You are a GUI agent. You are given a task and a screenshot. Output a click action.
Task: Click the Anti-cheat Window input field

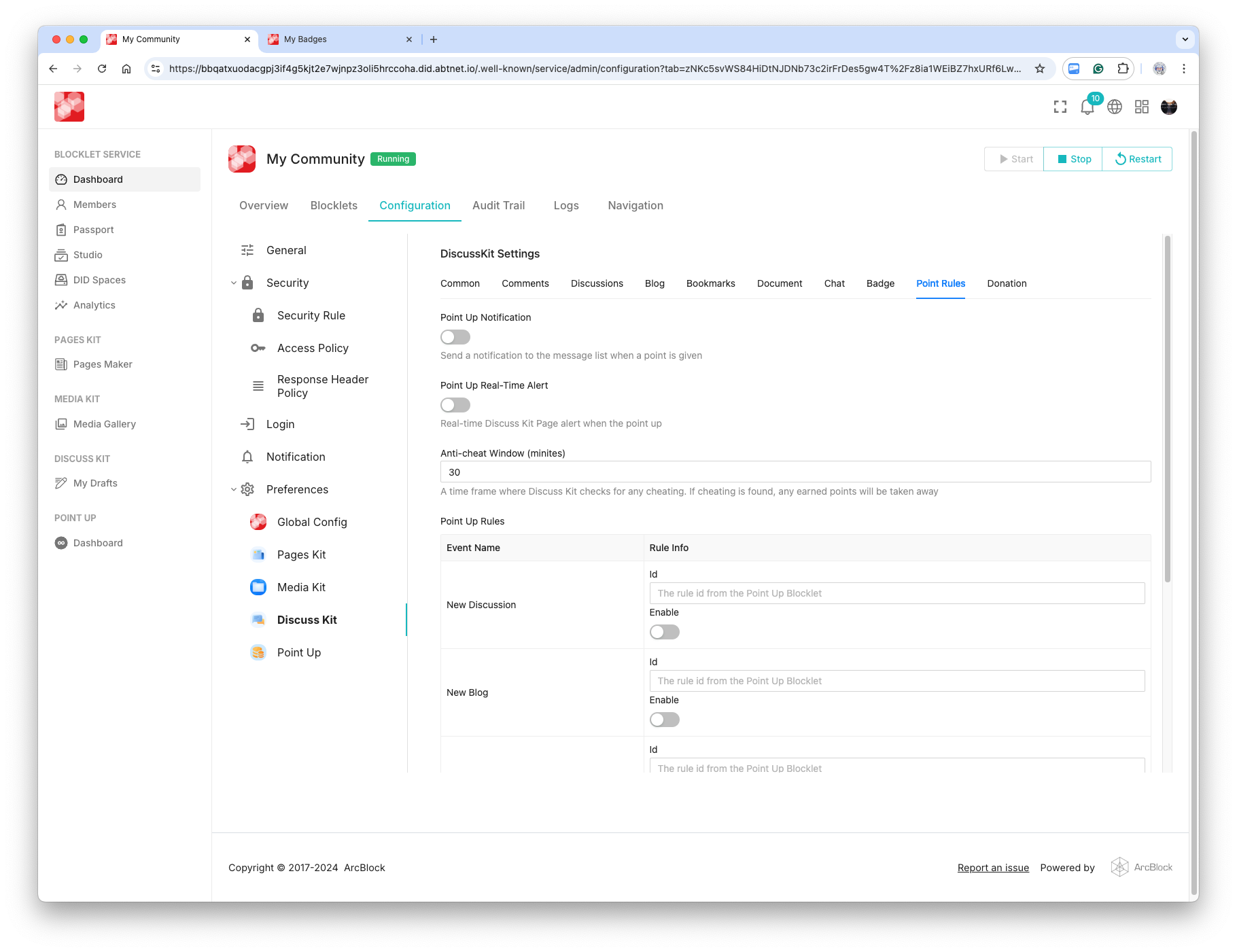pyautogui.click(x=795, y=472)
